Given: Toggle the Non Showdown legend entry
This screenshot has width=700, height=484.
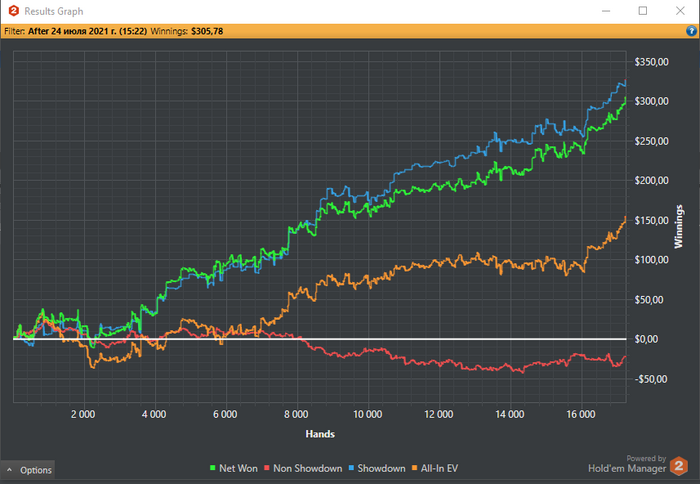Looking at the screenshot, I should [x=303, y=468].
